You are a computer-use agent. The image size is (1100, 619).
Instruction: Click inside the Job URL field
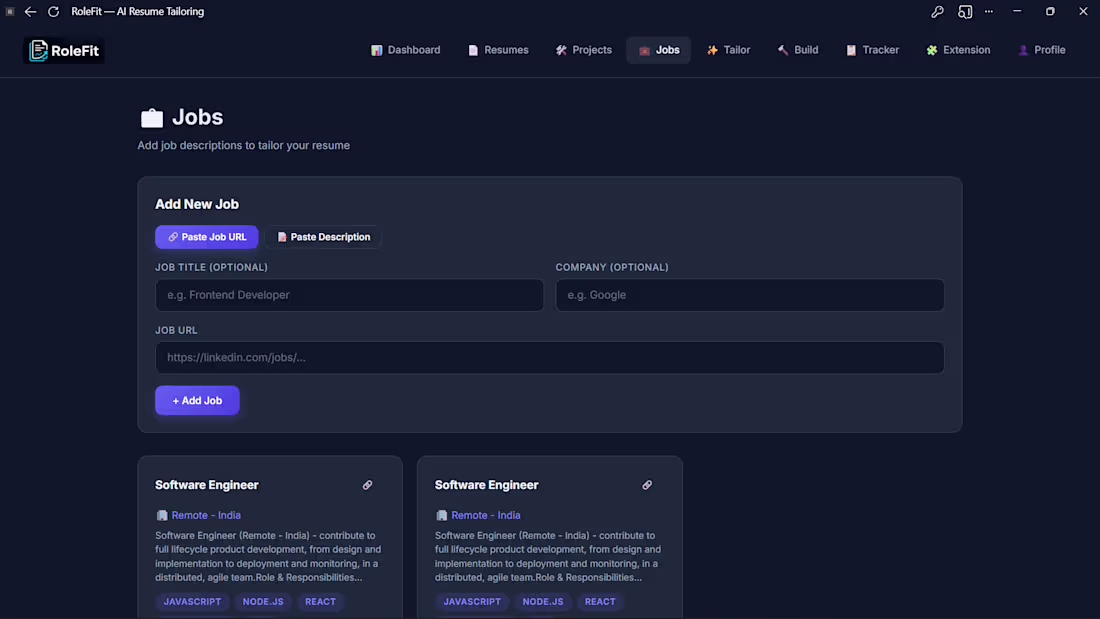(549, 357)
